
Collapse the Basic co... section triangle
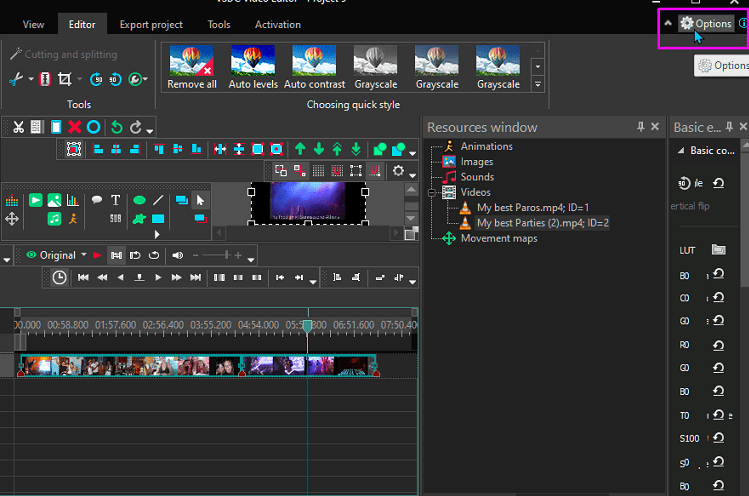(x=681, y=151)
